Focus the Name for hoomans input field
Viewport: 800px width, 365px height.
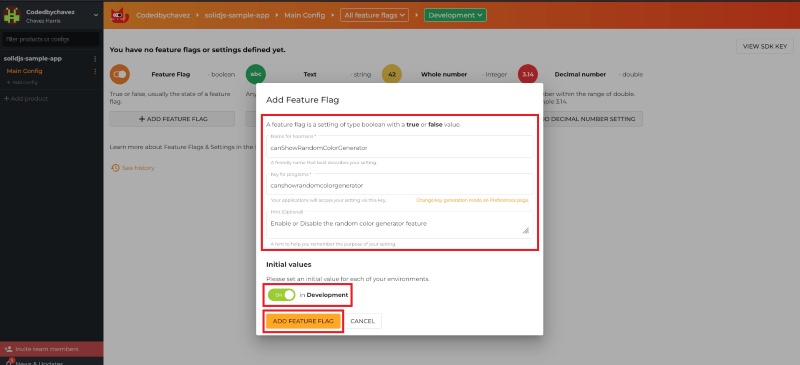point(399,147)
